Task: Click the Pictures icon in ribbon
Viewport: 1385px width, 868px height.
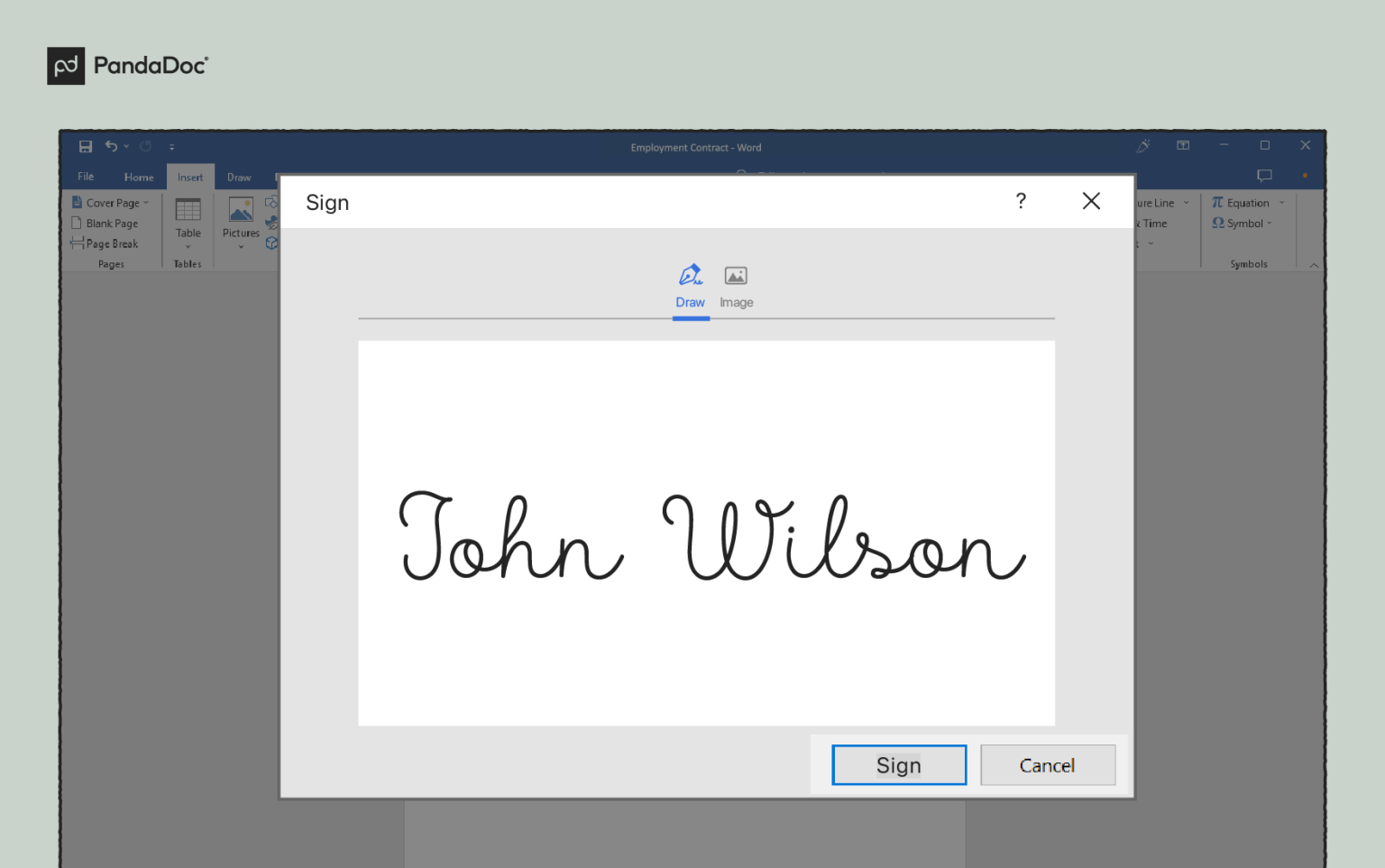Action: 241,210
